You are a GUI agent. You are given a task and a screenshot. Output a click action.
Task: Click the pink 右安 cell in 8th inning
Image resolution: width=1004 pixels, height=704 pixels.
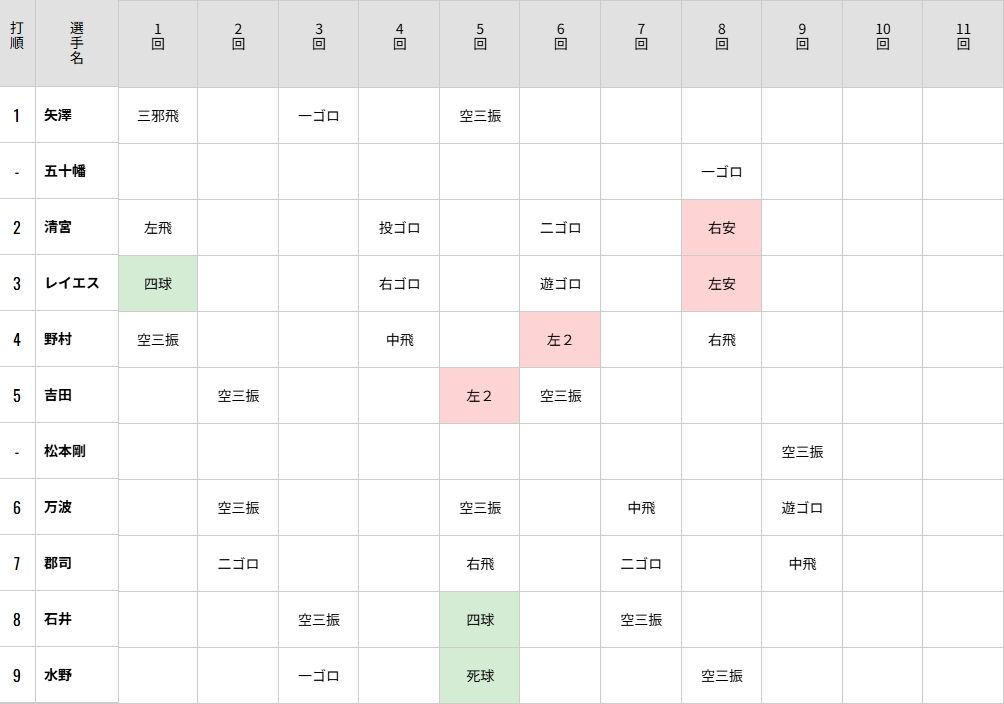coord(721,227)
